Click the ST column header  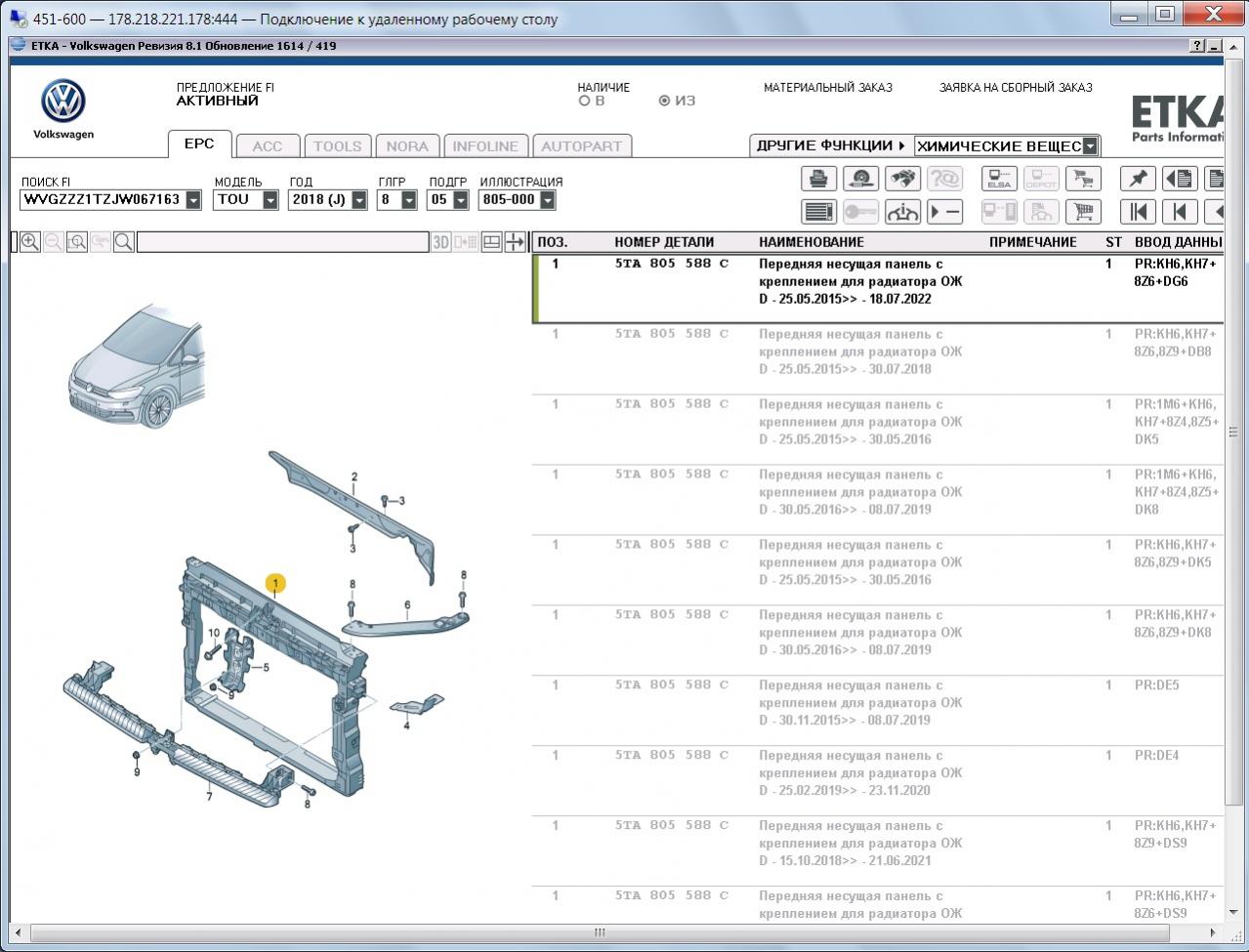[1113, 242]
